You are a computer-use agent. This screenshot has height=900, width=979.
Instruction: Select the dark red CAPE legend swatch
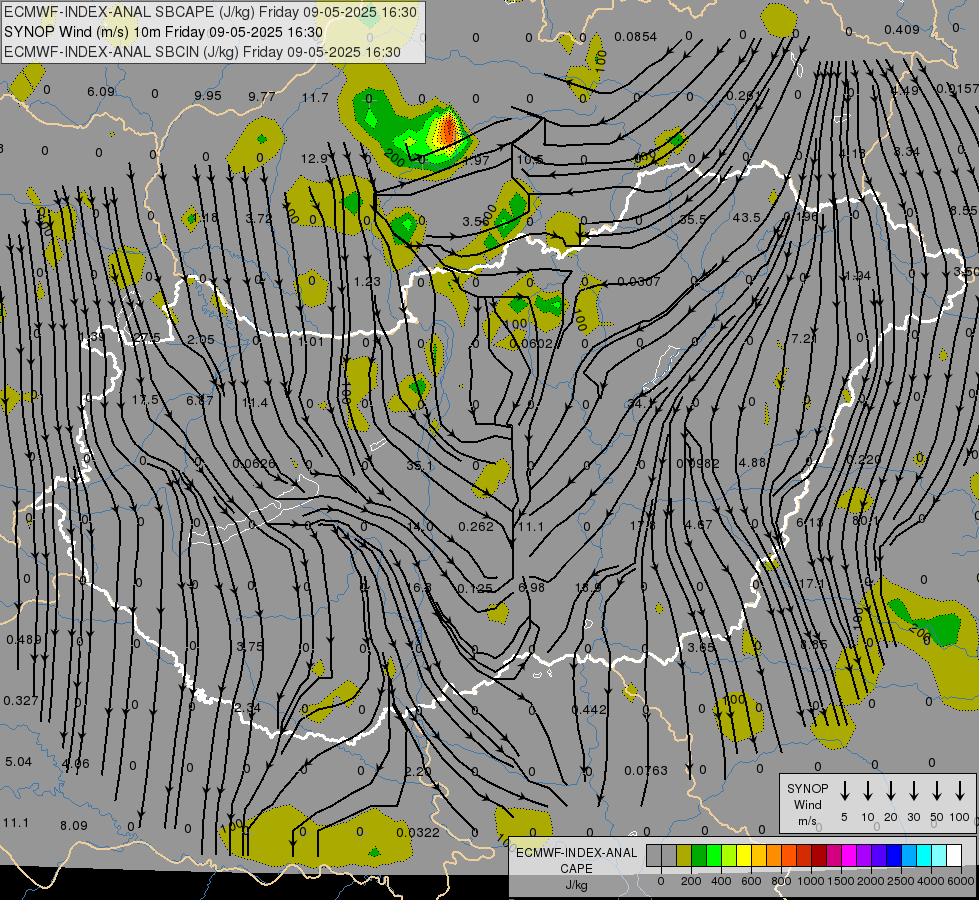[x=819, y=856]
